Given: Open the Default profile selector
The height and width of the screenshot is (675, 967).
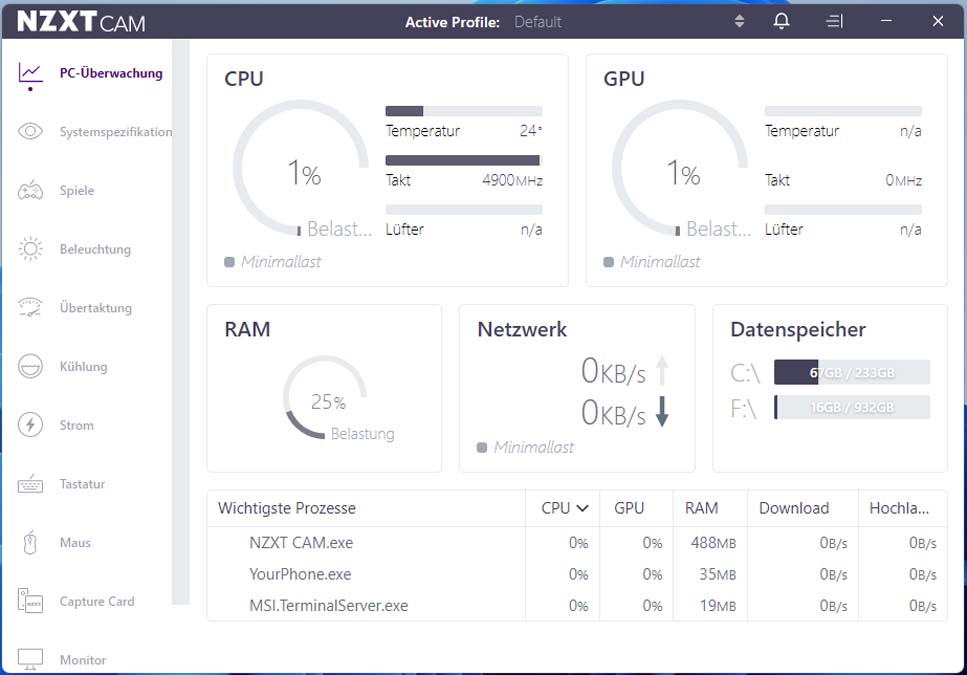Looking at the screenshot, I should (538, 22).
